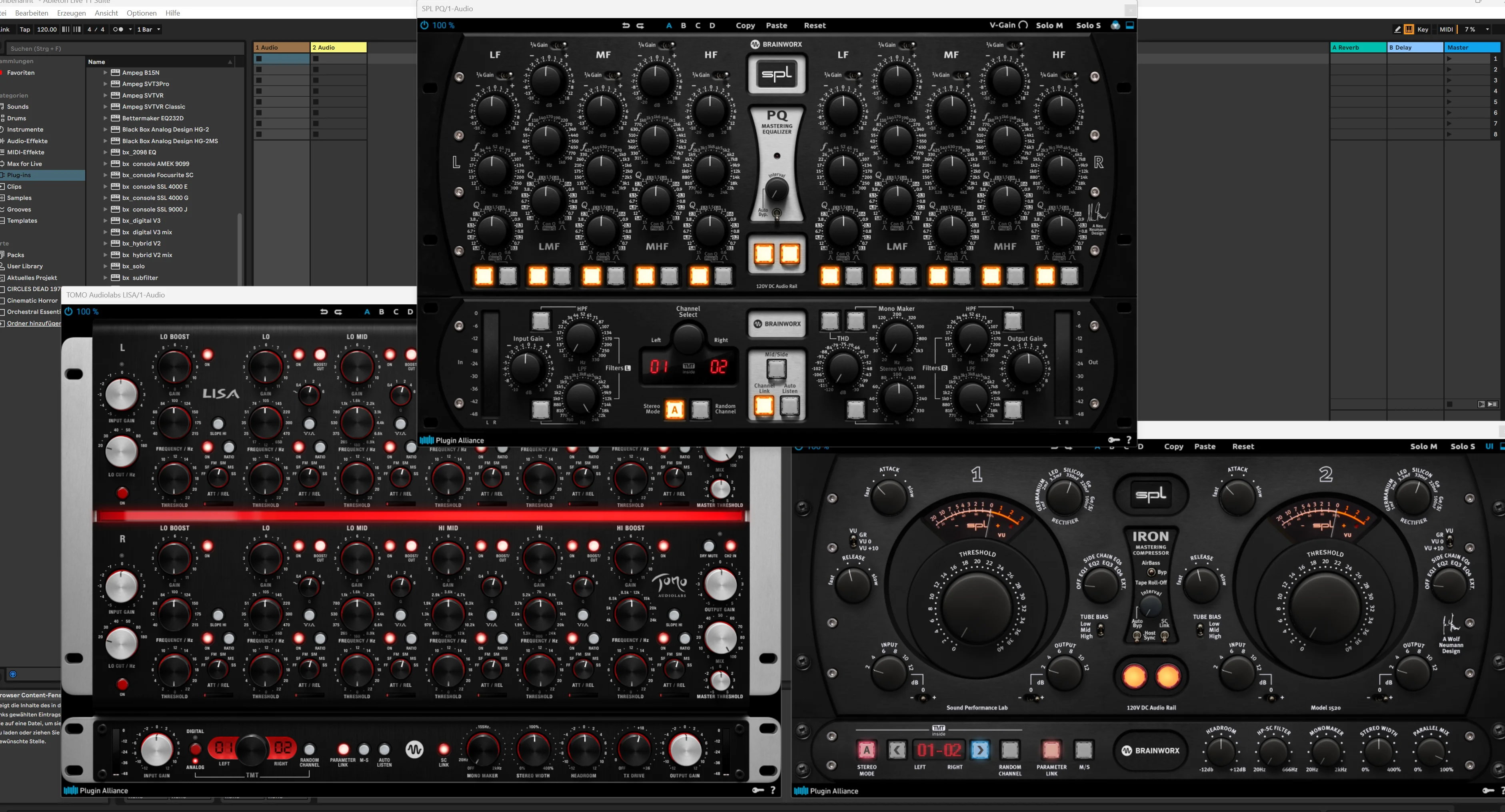Expand bx_subfilter browser entry
The height and width of the screenshot is (812, 1505).
pos(105,277)
